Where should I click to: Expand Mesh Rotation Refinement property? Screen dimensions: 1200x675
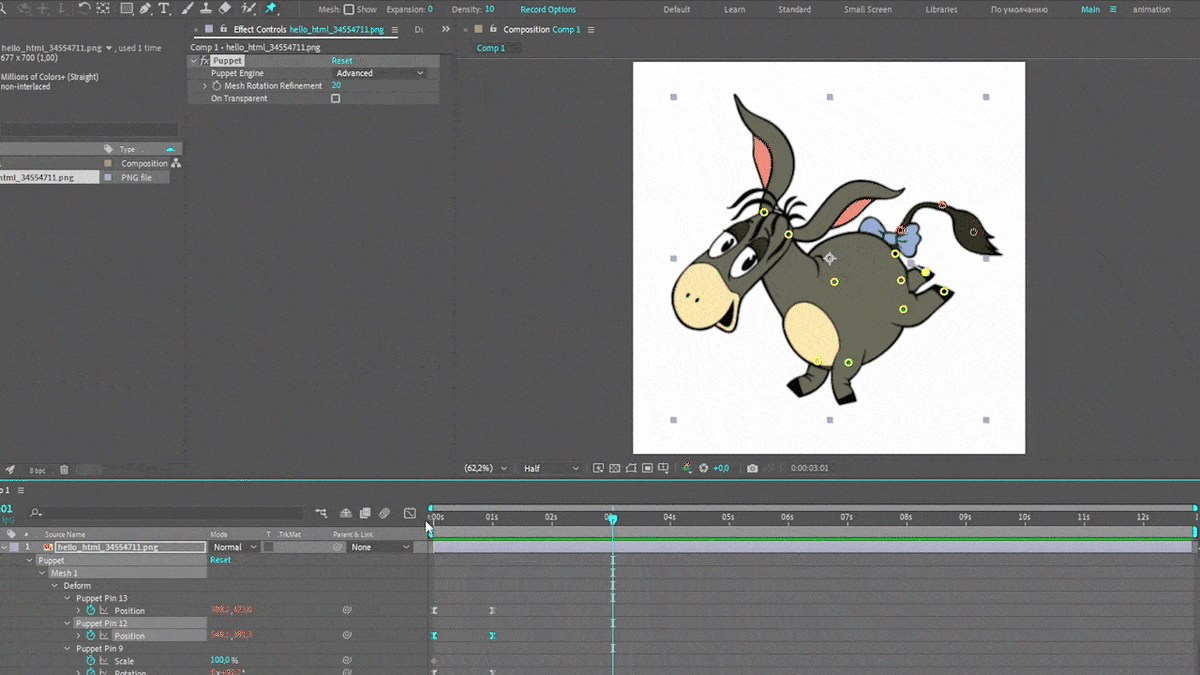(x=205, y=86)
